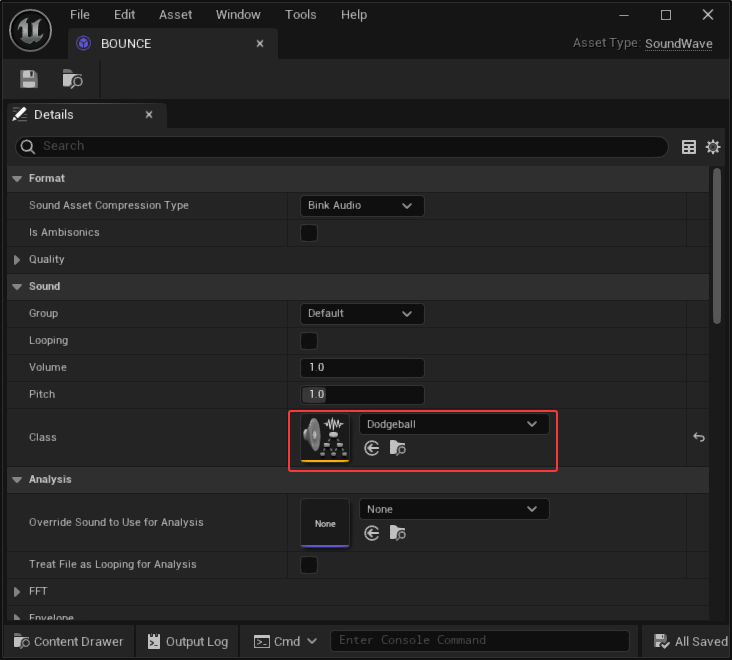The height and width of the screenshot is (660, 732).
Task: Open Details panel settings gear
Action: point(713,147)
